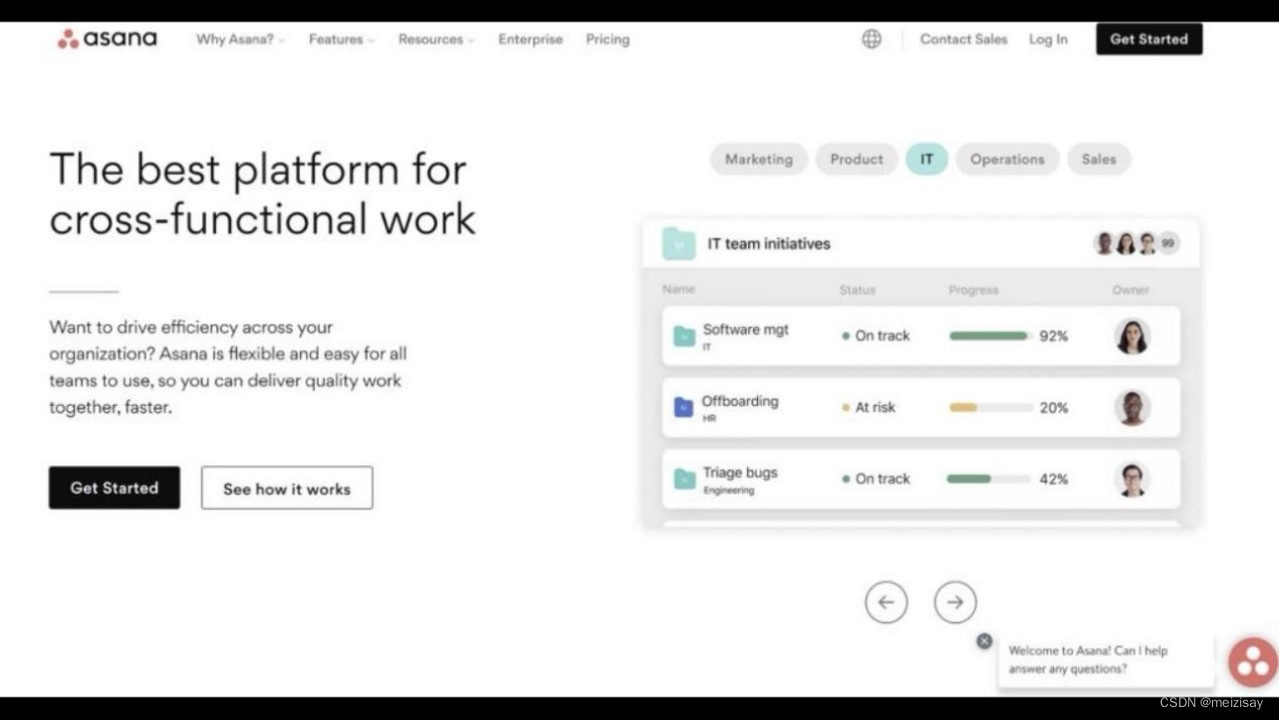
Task: Click the previous carousel arrow
Action: pos(886,602)
